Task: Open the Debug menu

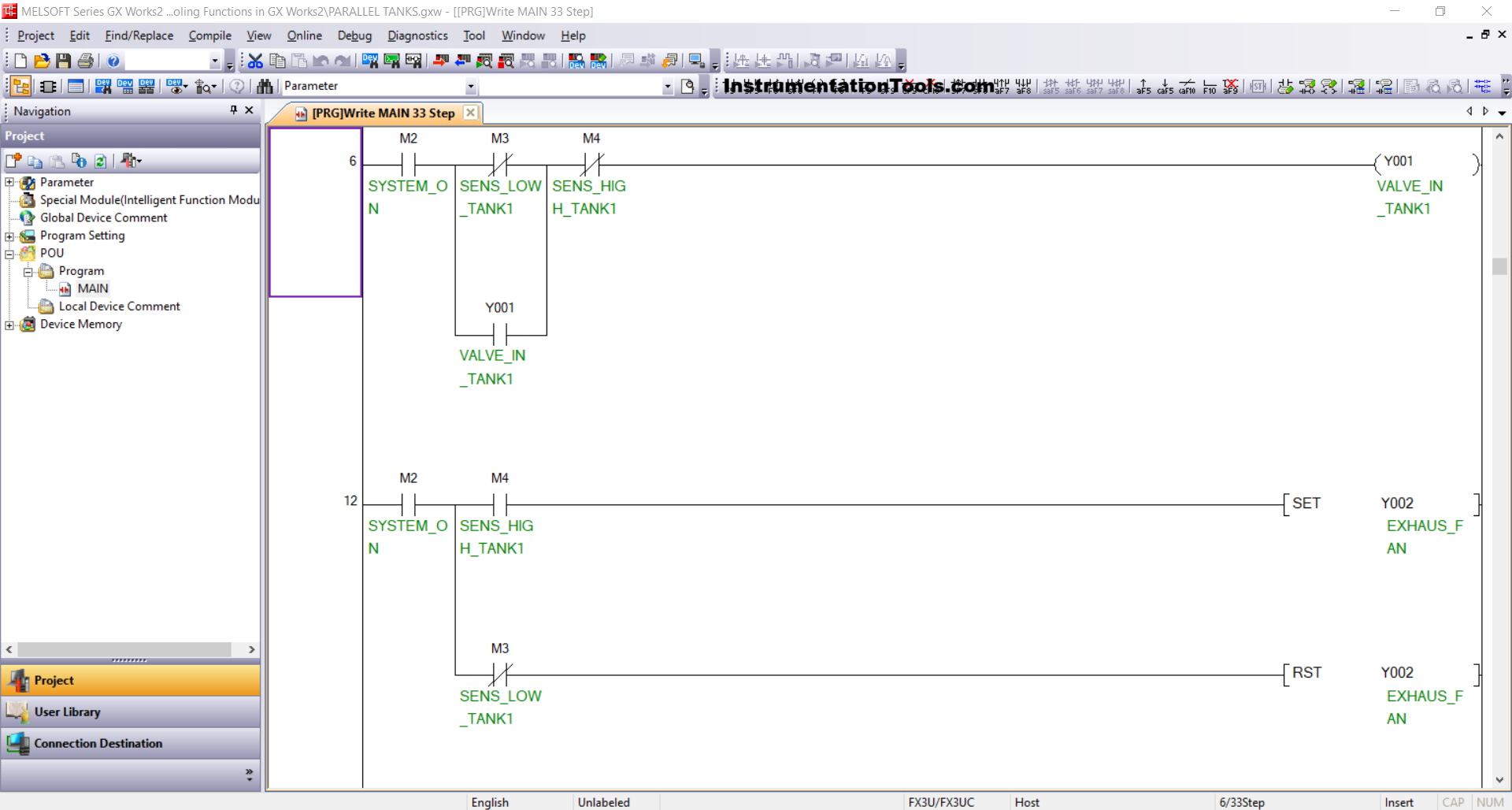Action: [354, 35]
